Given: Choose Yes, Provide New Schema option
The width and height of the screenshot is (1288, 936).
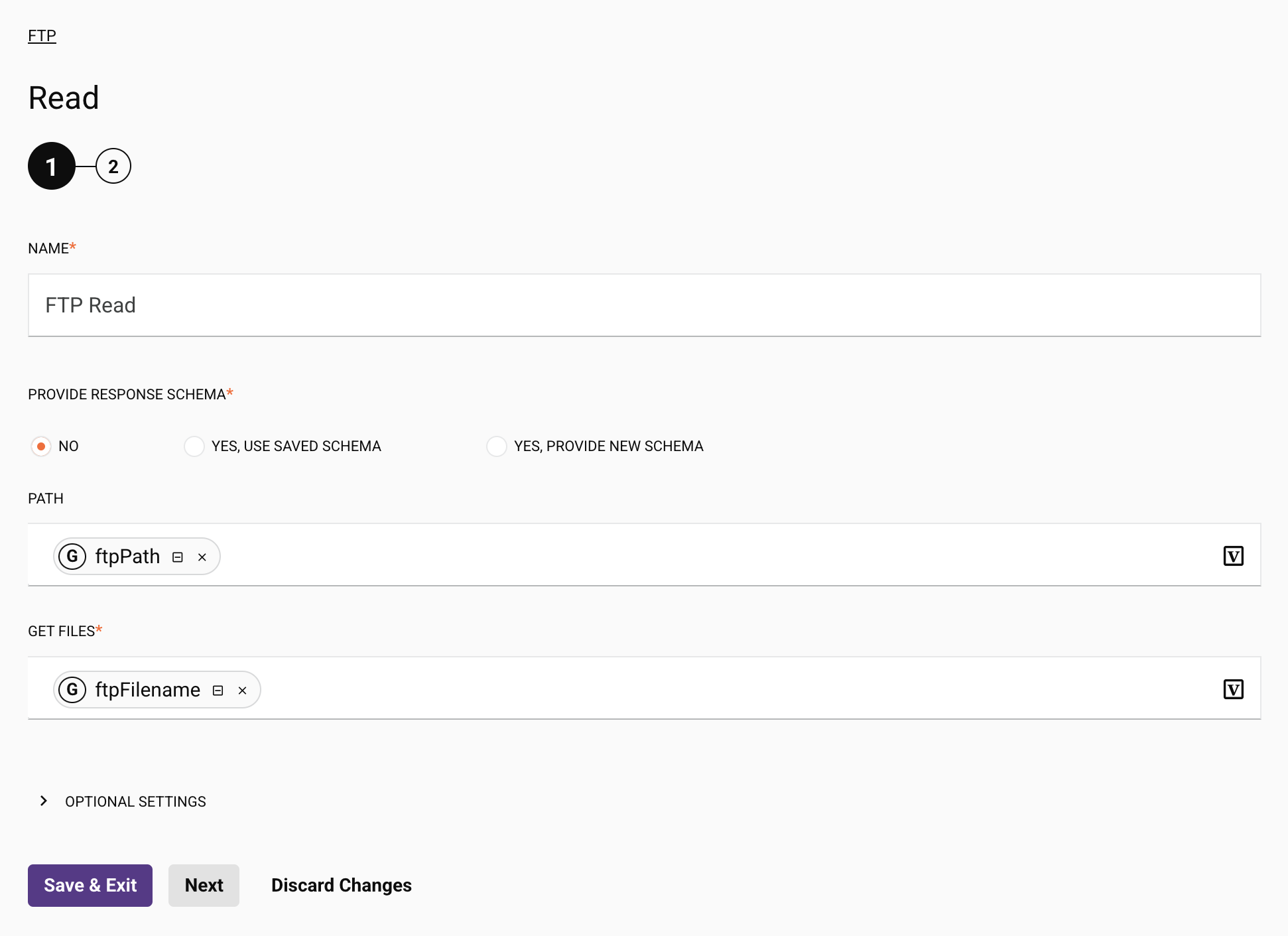Looking at the screenshot, I should click(497, 446).
